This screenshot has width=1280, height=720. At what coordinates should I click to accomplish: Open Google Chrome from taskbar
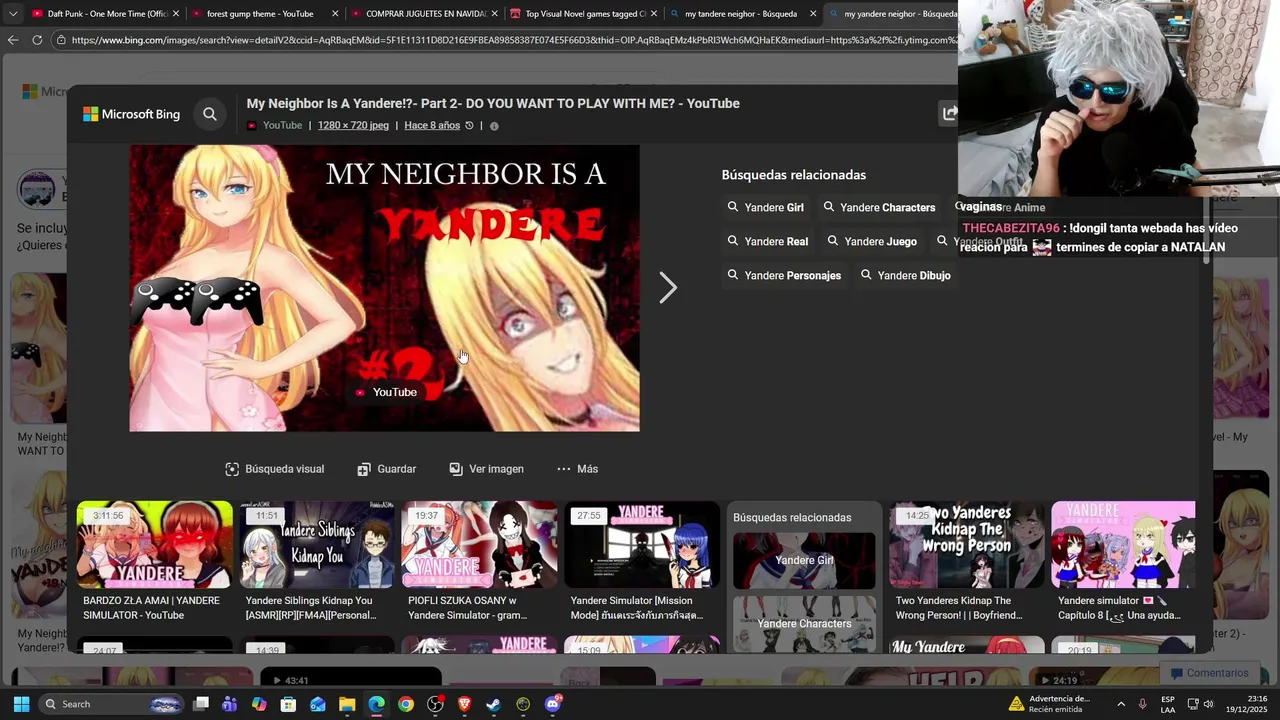405,704
